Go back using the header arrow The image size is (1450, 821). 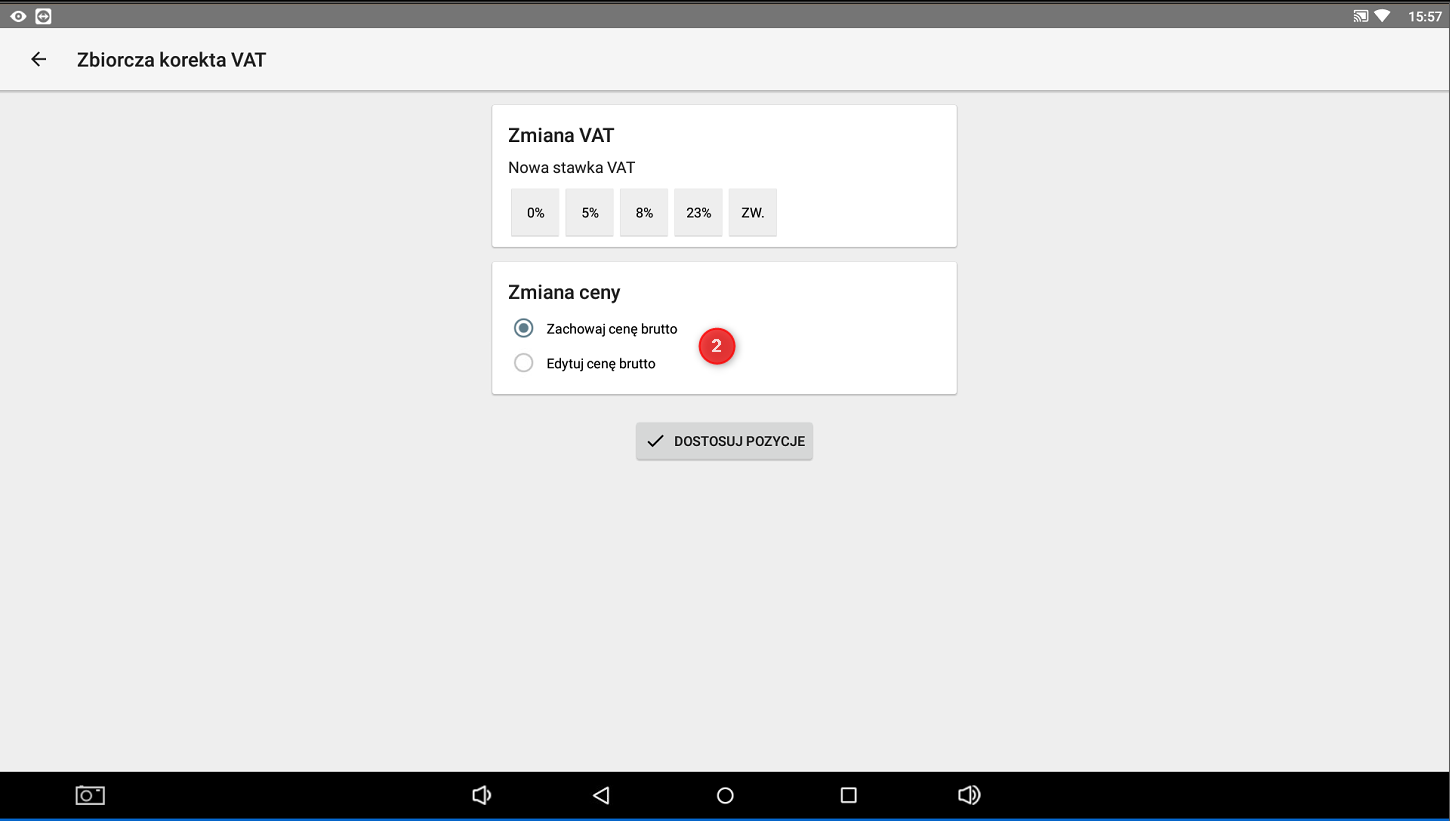click(x=39, y=60)
